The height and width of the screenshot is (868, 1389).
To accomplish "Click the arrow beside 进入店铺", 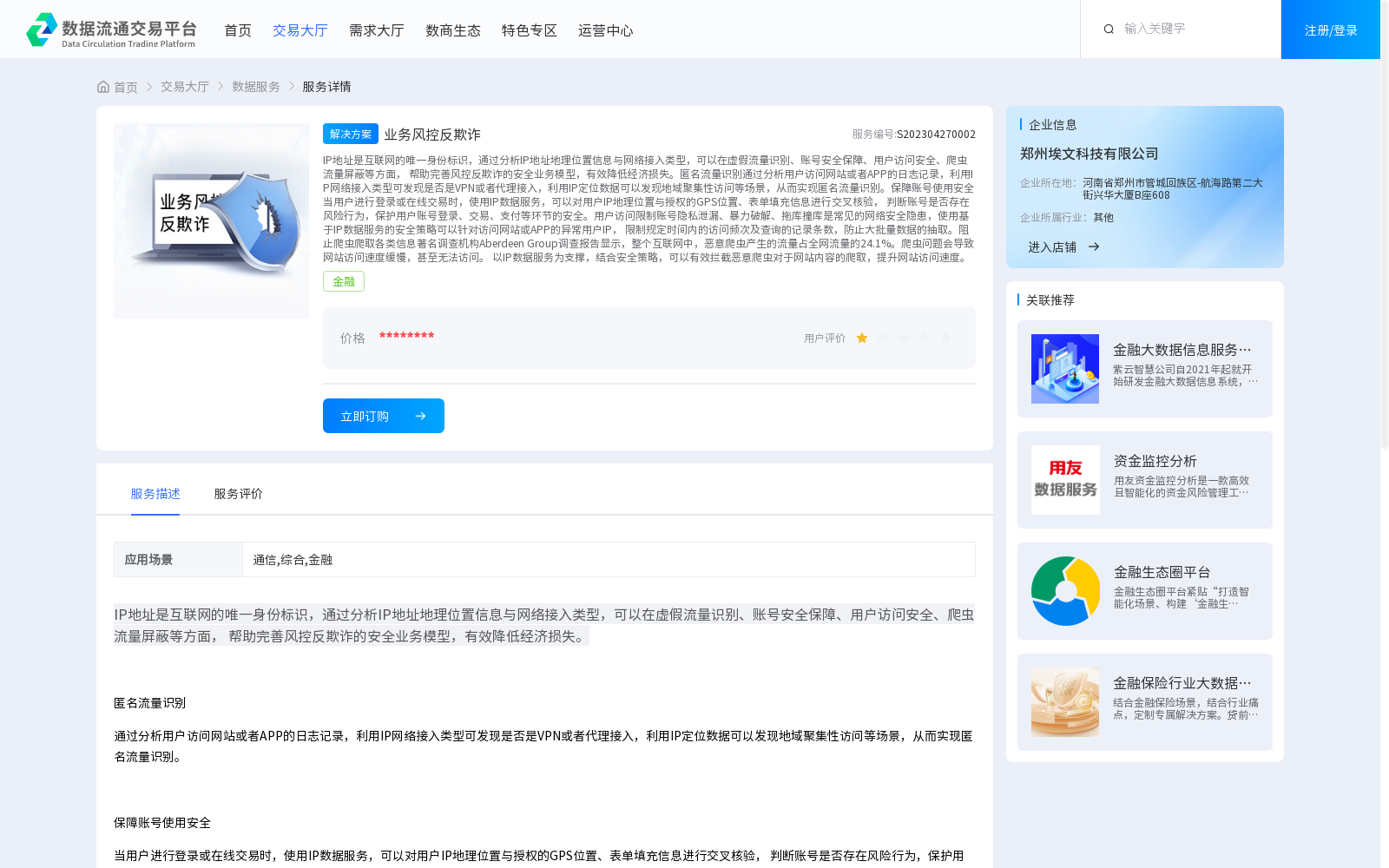I will pyautogui.click(x=1094, y=247).
